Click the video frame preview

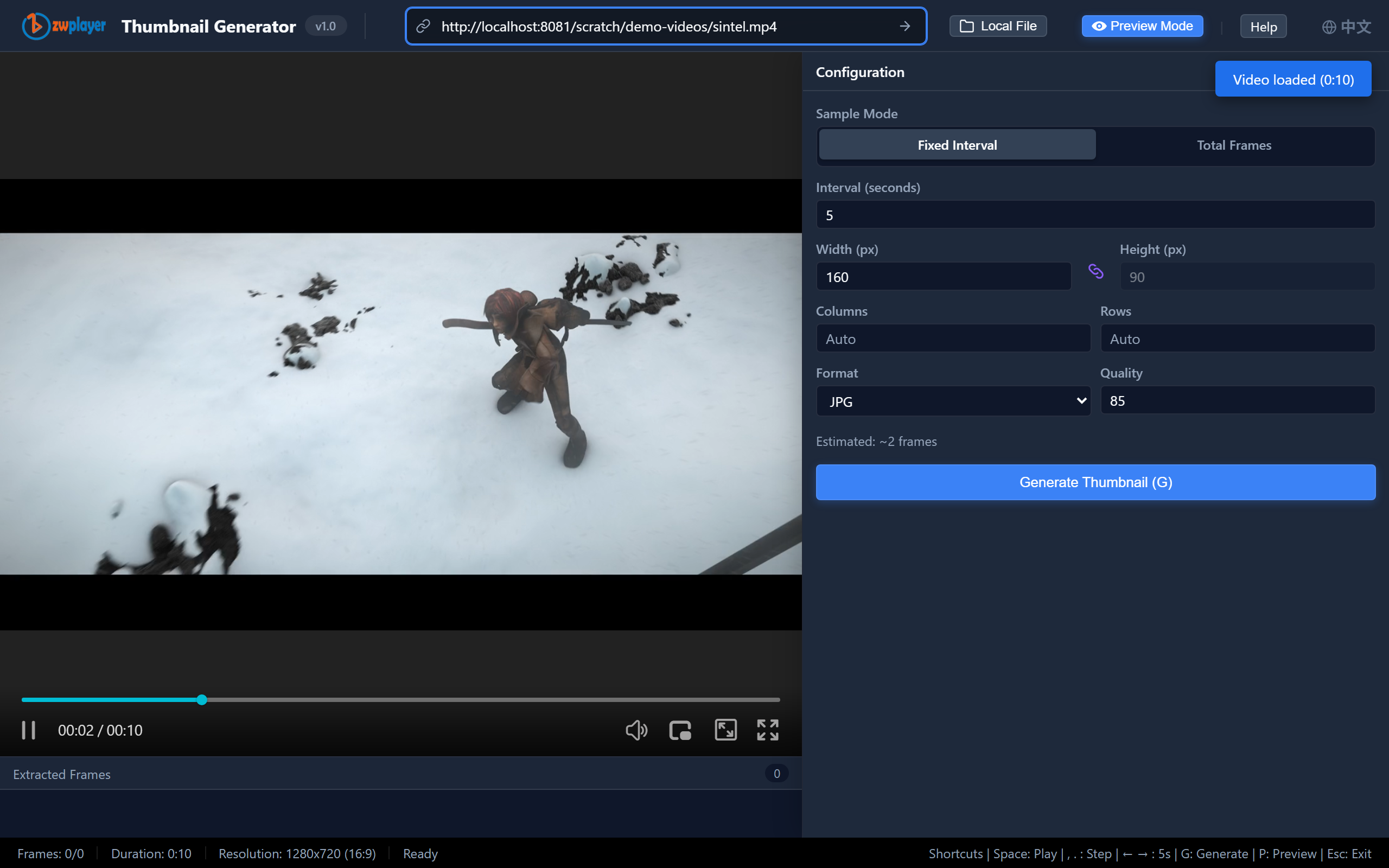[x=400, y=404]
